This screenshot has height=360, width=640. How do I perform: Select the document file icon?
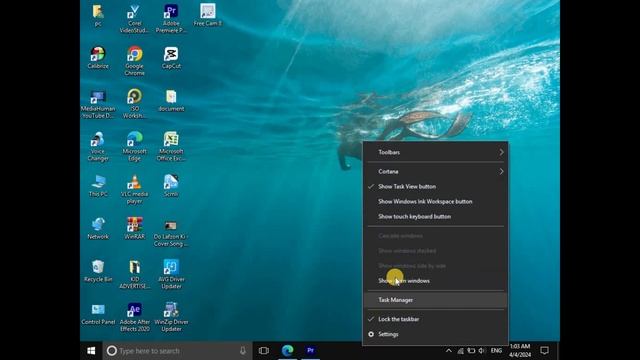[171, 101]
